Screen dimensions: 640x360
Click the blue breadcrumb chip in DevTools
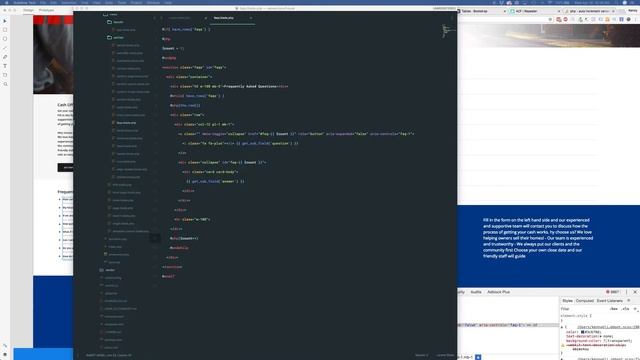[478, 357]
